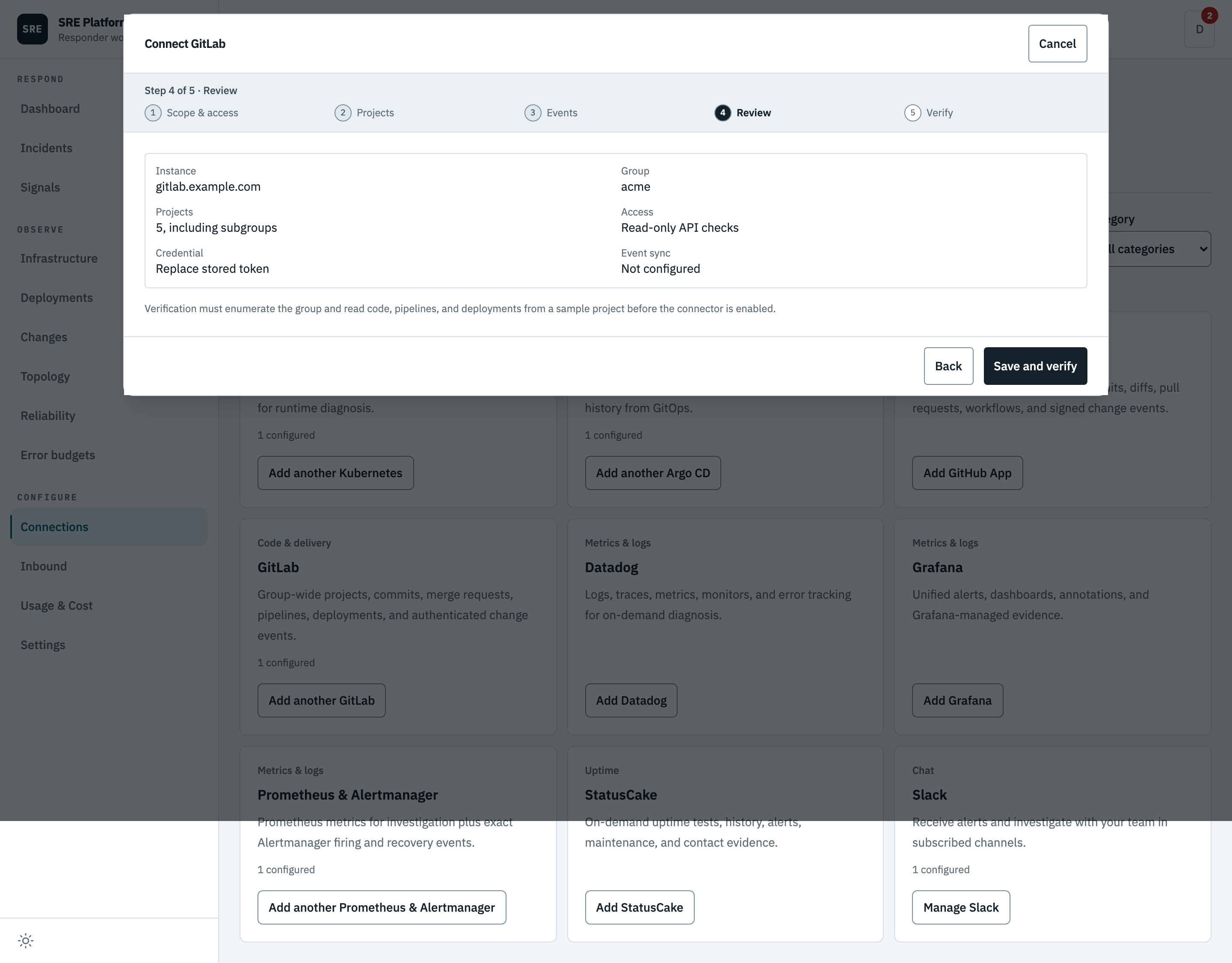Select the Verify step label
The height and width of the screenshot is (963, 1232).
pos(939,113)
